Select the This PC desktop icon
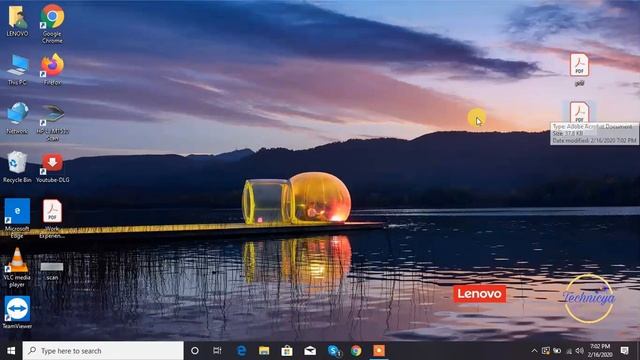Image resolution: width=640 pixels, height=360 pixels. 18,69
